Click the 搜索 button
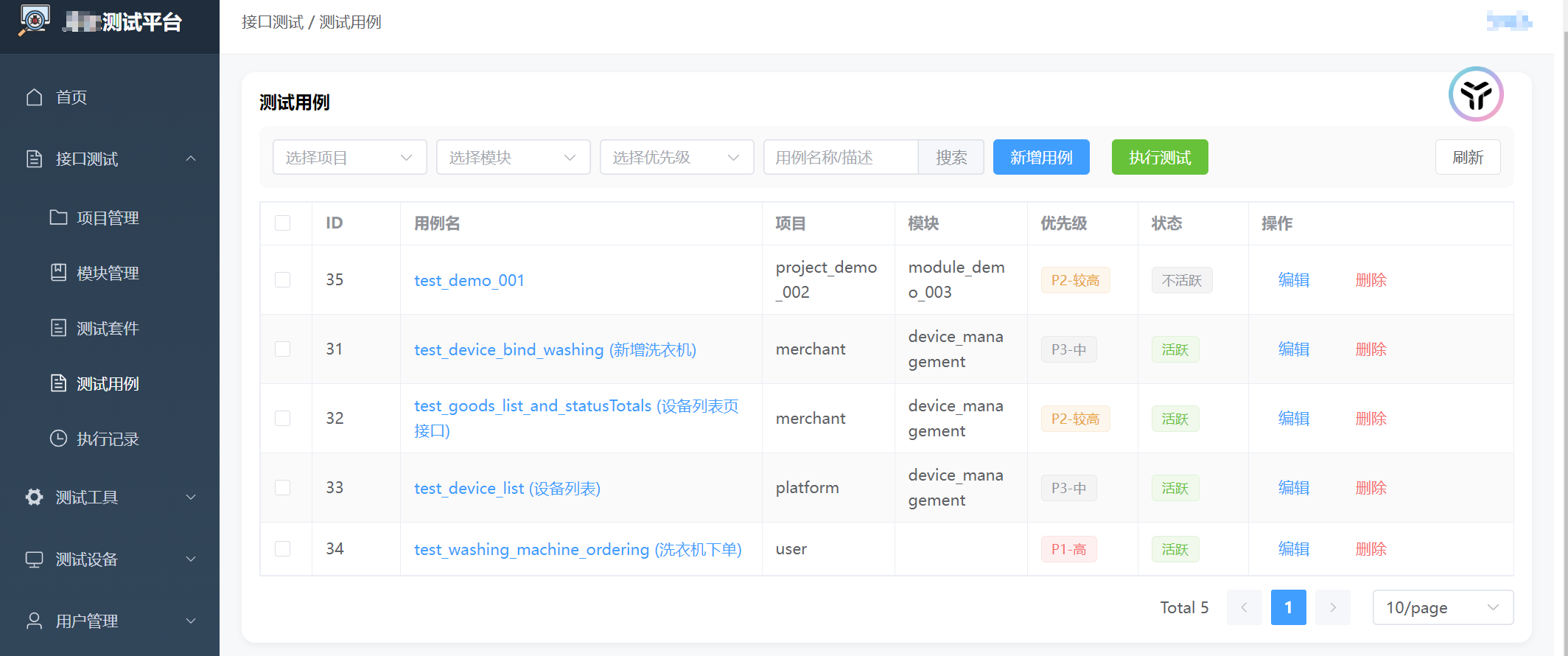The width and height of the screenshot is (1568, 656). [951, 157]
